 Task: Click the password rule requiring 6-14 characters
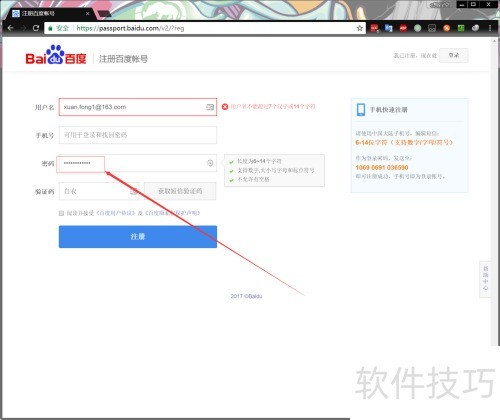tap(259, 161)
